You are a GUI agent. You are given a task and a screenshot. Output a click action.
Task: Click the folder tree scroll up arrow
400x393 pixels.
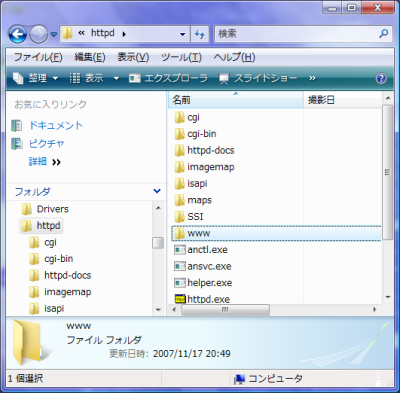click(x=158, y=208)
